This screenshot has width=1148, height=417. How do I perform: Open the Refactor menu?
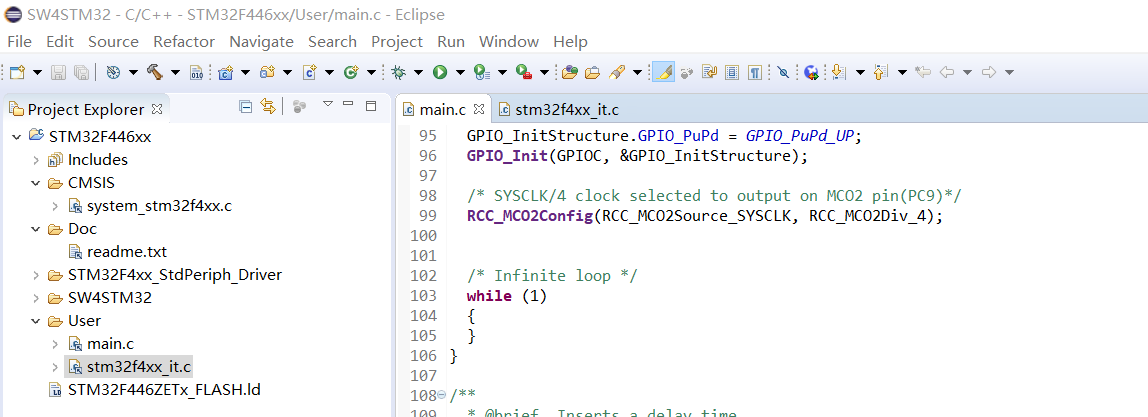[184, 42]
